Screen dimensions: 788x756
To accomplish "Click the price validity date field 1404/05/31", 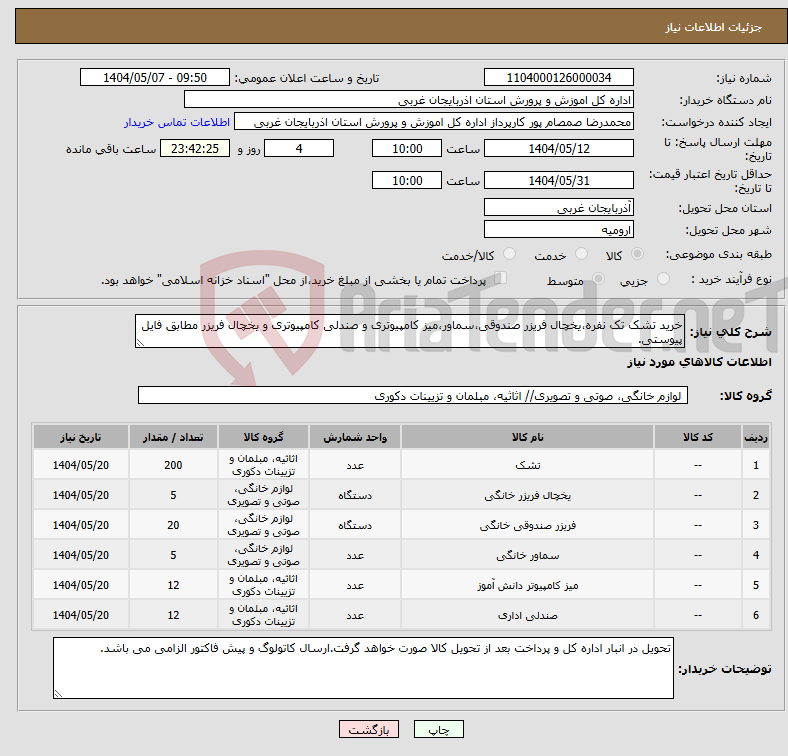I will click(x=558, y=181).
